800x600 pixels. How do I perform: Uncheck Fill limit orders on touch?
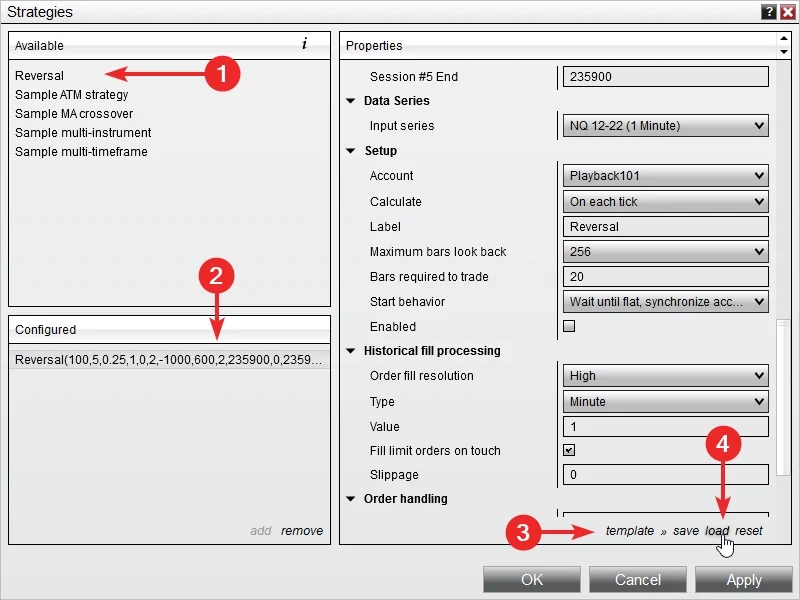[569, 450]
